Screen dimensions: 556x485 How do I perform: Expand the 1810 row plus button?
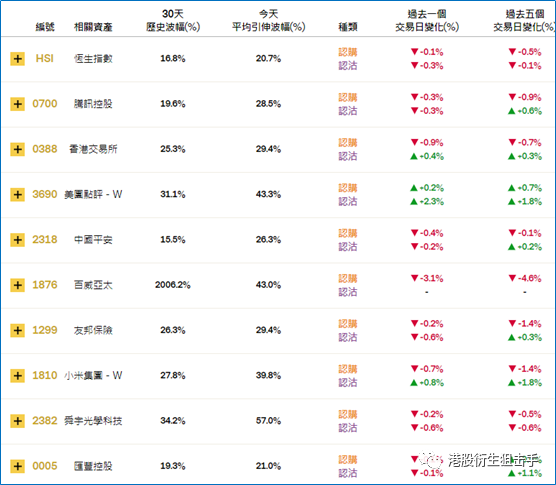tap(17, 376)
